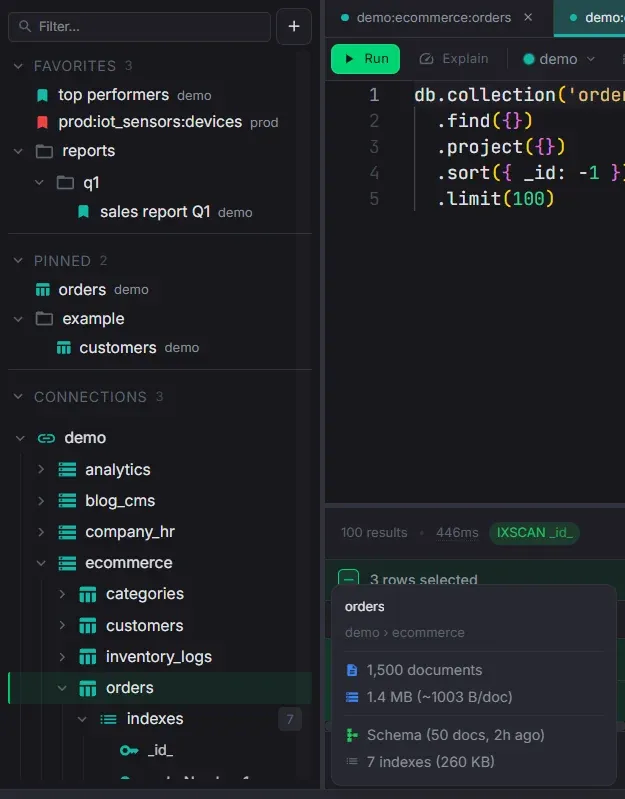The image size is (625, 799).
Task: Collapse the orders collection chevron
Action: pyautogui.click(x=62, y=688)
